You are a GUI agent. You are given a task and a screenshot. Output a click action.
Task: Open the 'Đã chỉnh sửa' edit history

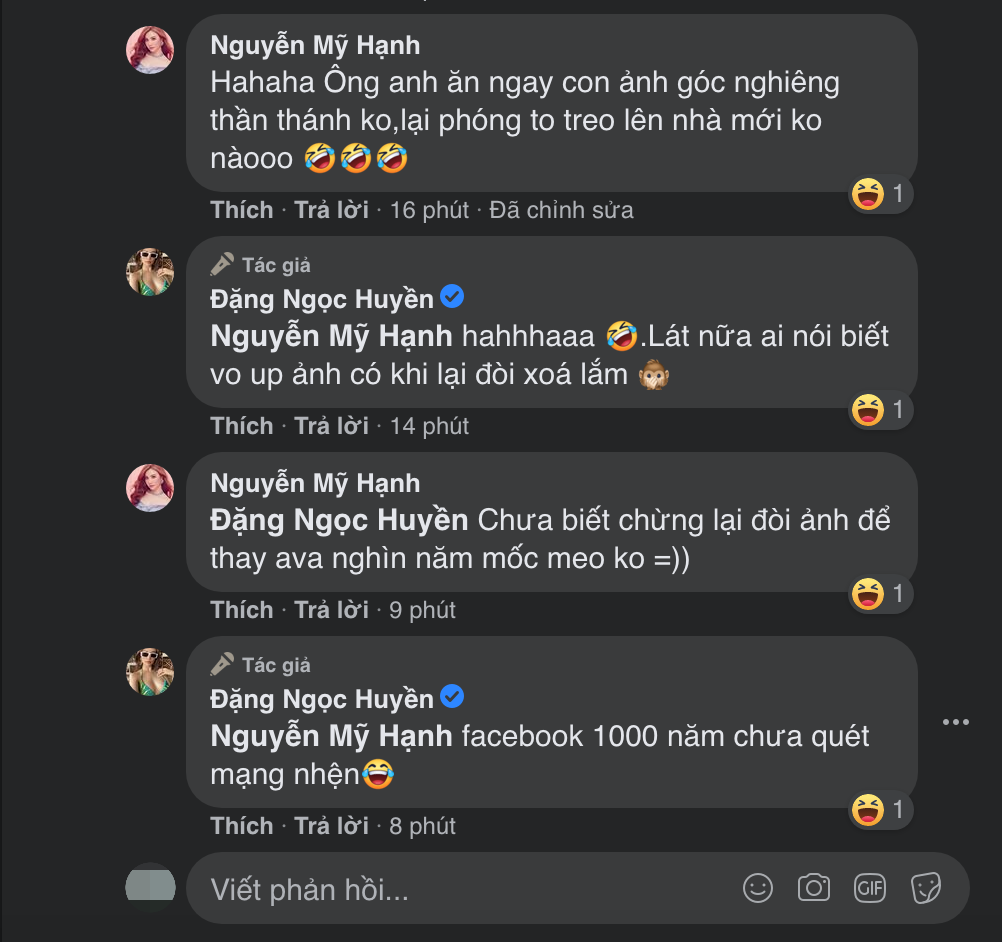tap(561, 210)
